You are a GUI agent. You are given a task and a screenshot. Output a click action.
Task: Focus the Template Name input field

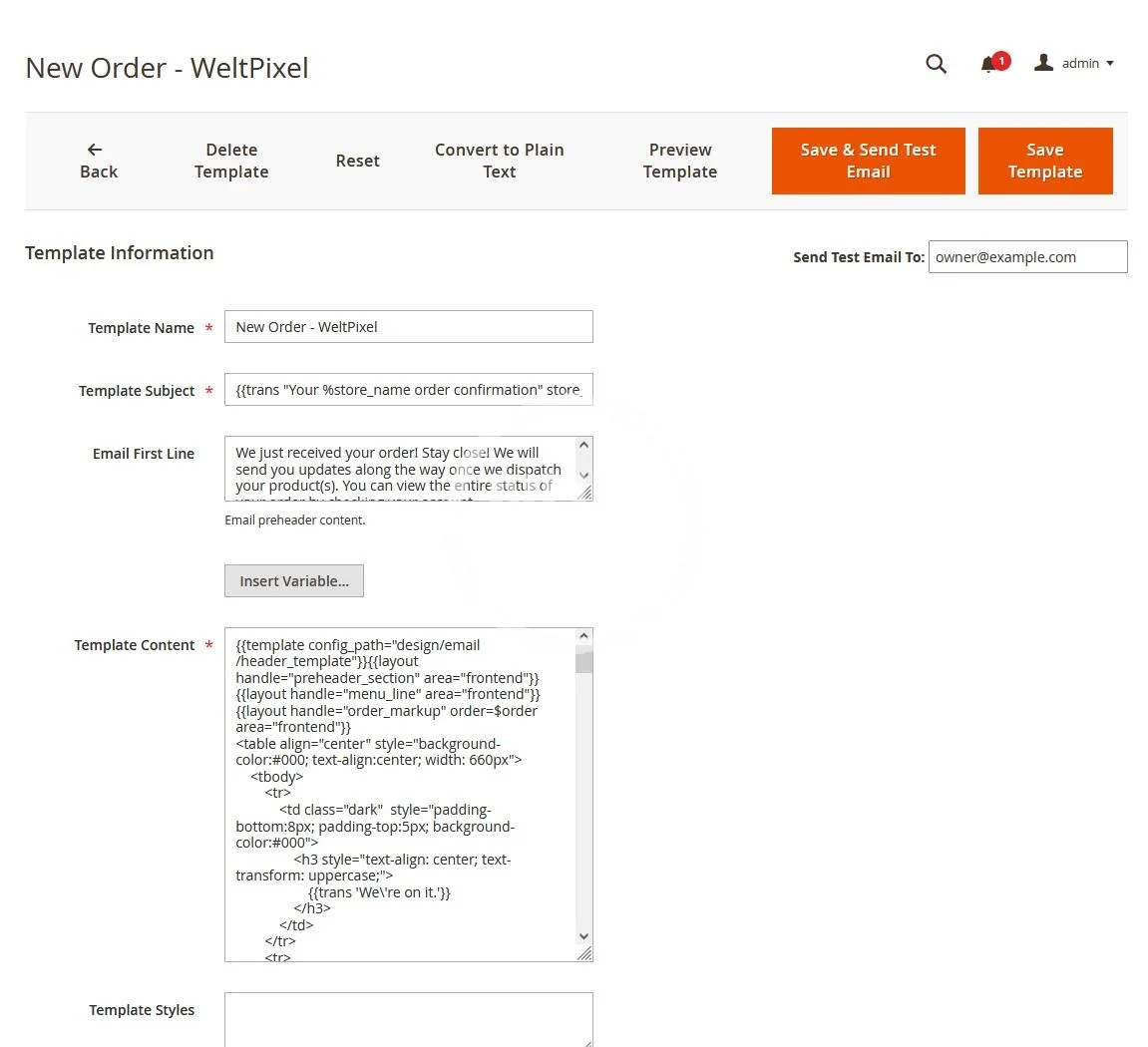pyautogui.click(x=408, y=327)
